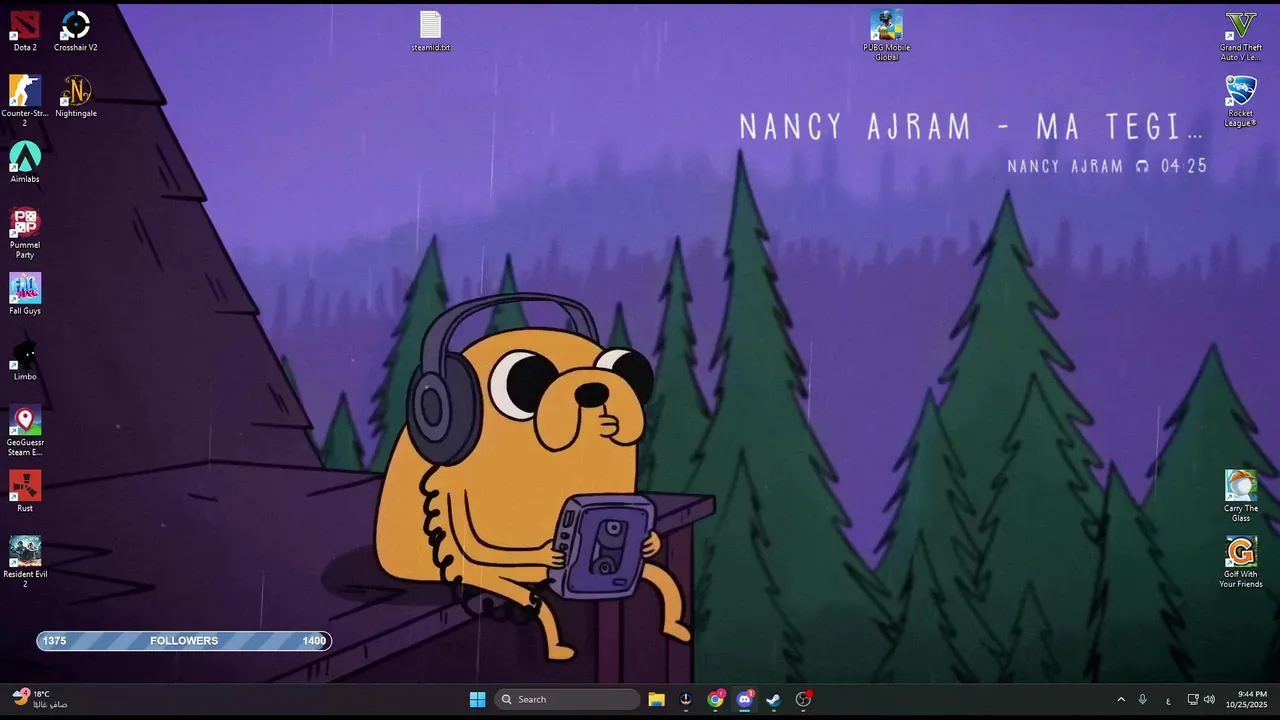Select Golf With Your Friends icon

[1241, 563]
